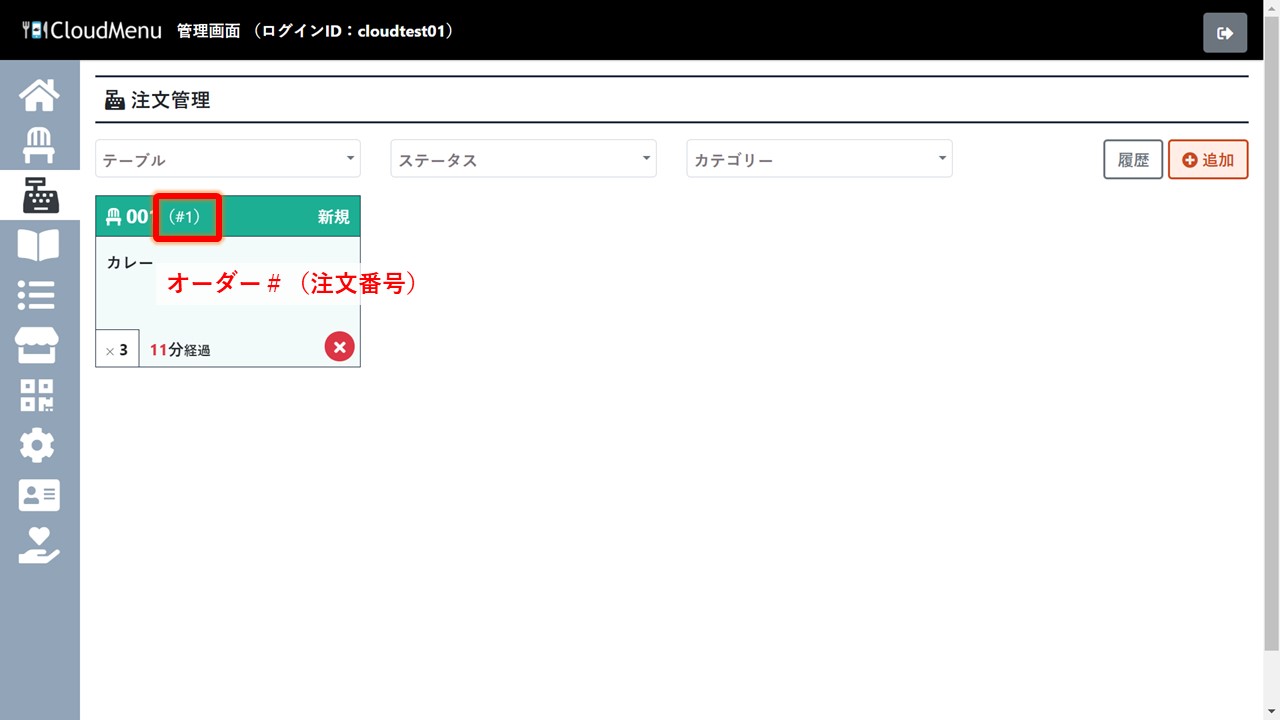The width and height of the screenshot is (1280, 720).
Task: Click the × 3 quantity box
Action: coord(117,349)
